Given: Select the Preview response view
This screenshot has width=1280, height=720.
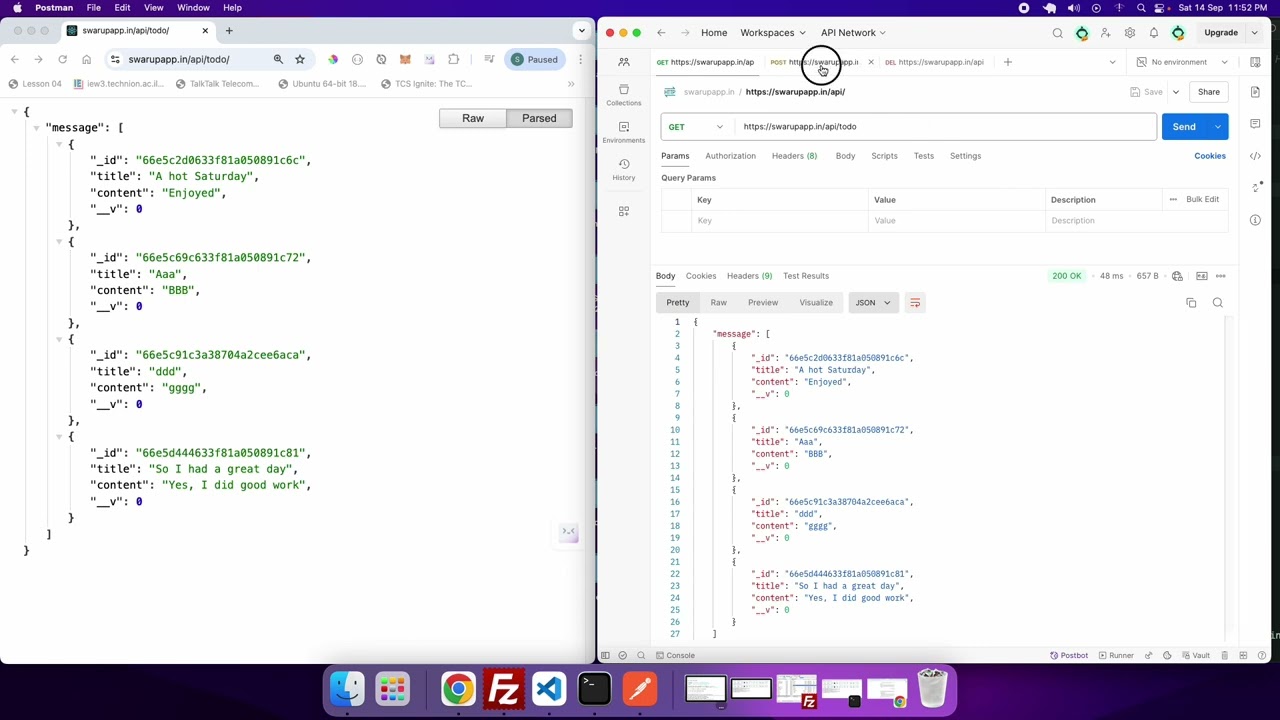Looking at the screenshot, I should (762, 302).
